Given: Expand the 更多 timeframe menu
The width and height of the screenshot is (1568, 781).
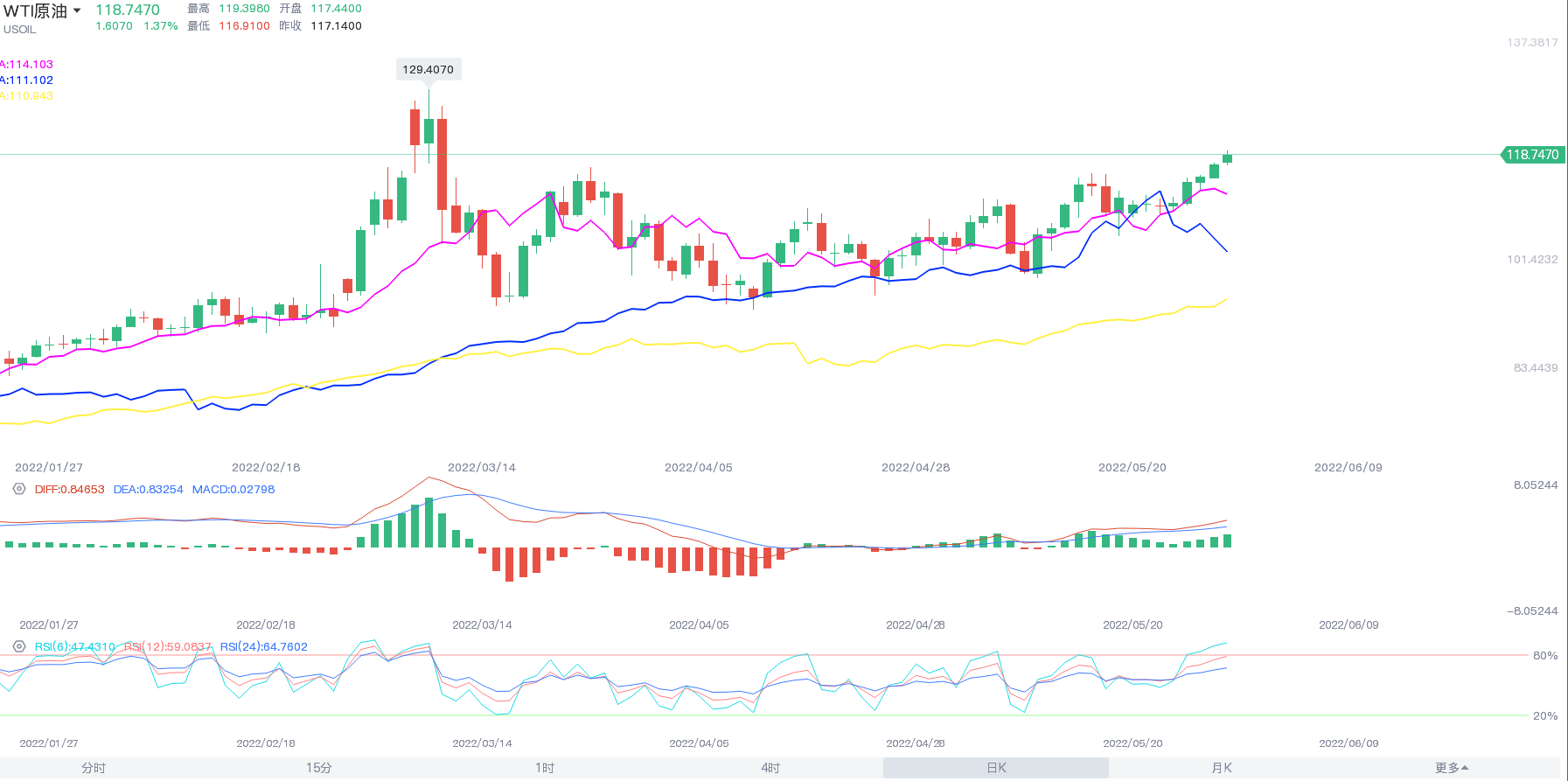Looking at the screenshot, I should click(1451, 768).
